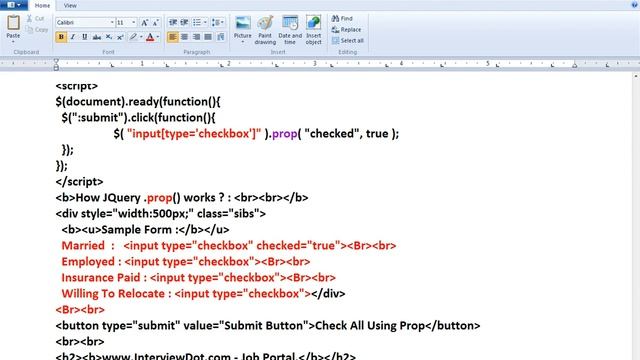Align text right
The image size is (640, 360).
point(196,37)
